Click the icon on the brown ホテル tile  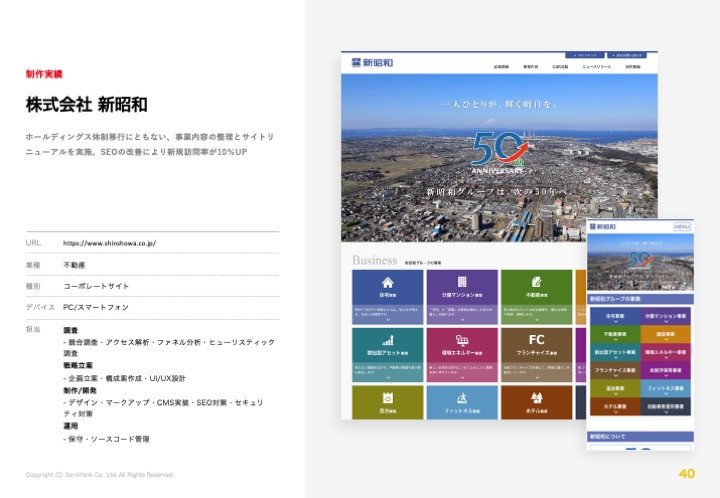[x=536, y=397]
